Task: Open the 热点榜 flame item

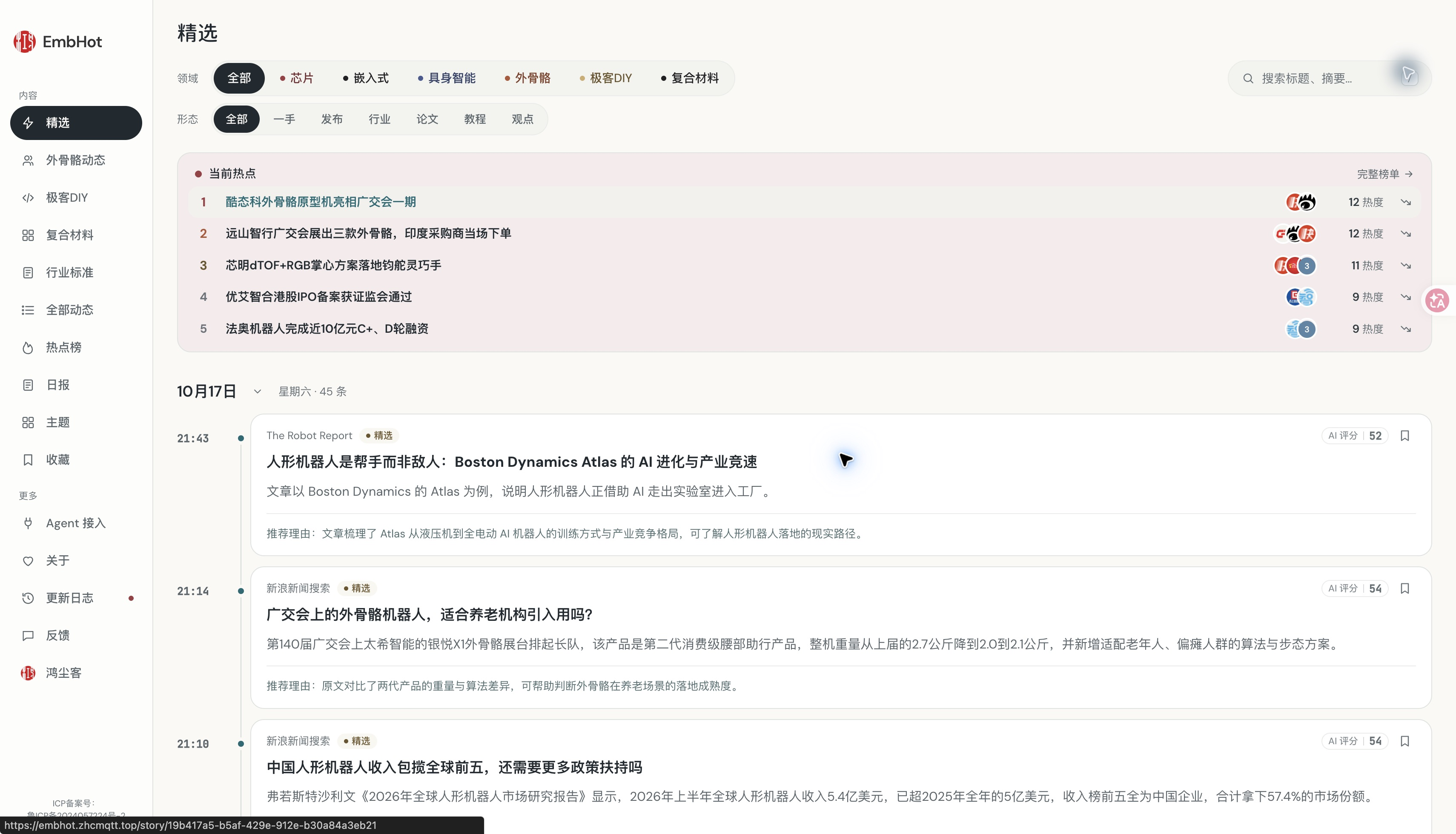Action: click(76, 347)
